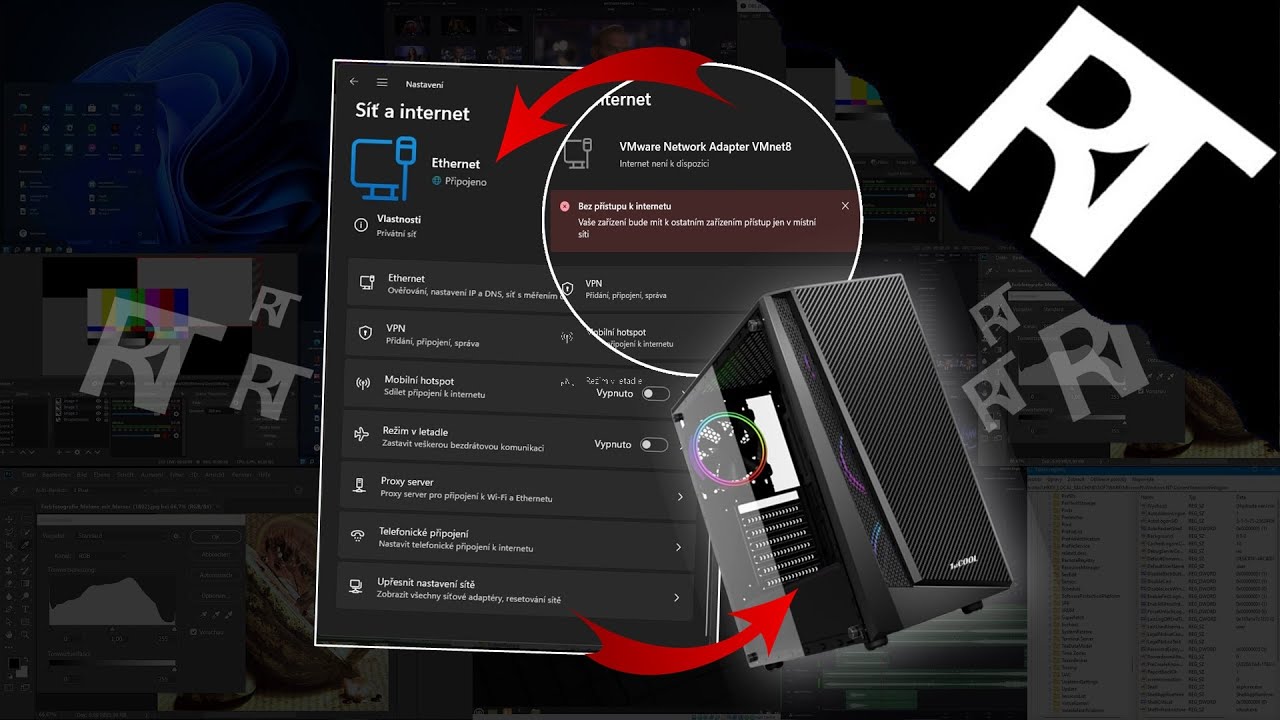1280x720 pixels.
Task: Open the Filter menu in Photoshop
Action: (177, 475)
